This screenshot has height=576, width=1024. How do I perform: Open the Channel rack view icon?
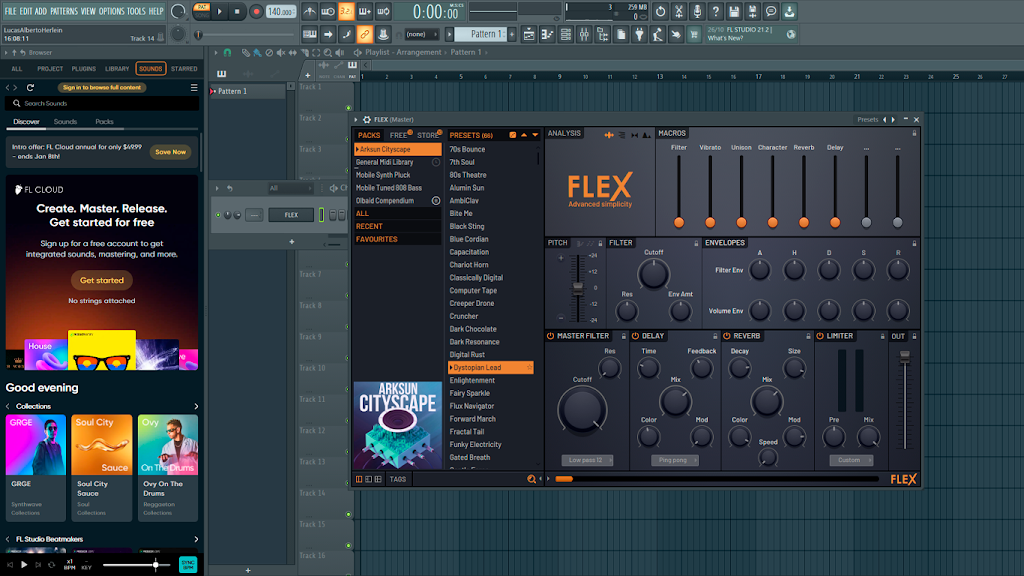[x=566, y=34]
